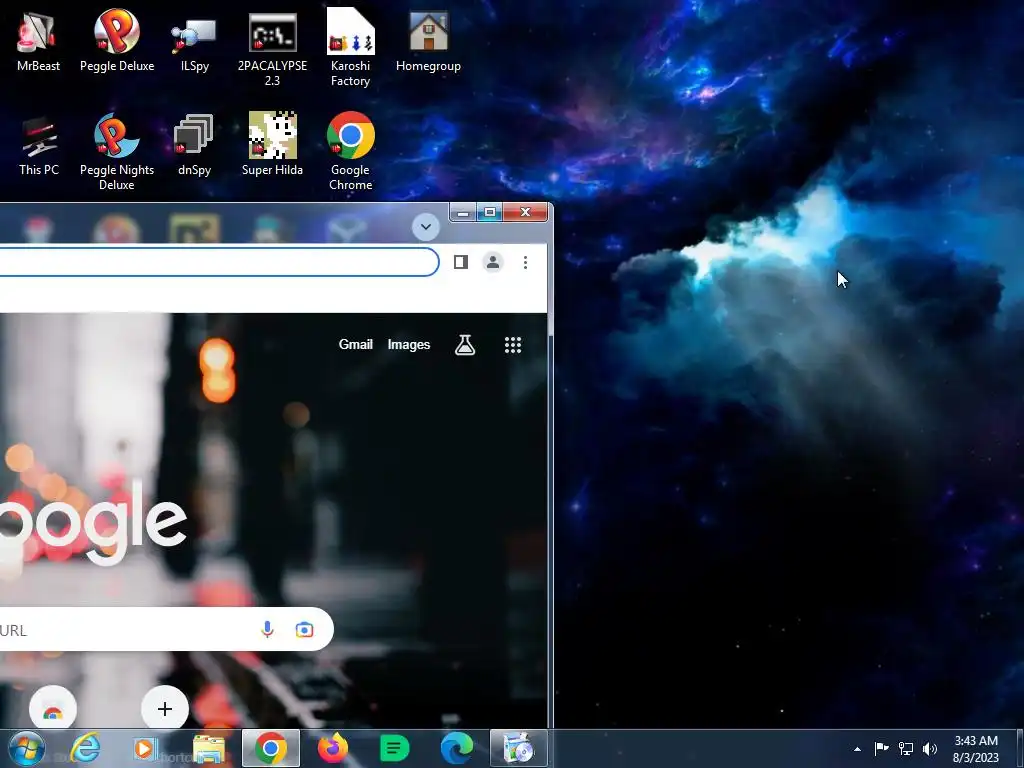Open the Images link
The image size is (1024, 768).
409,345
